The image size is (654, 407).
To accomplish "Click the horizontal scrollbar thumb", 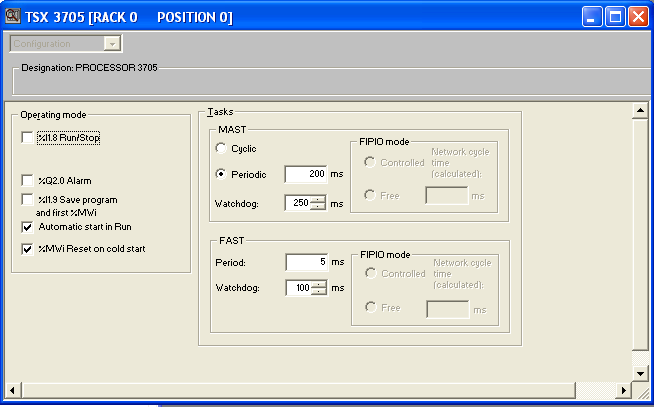I will coord(298,390).
